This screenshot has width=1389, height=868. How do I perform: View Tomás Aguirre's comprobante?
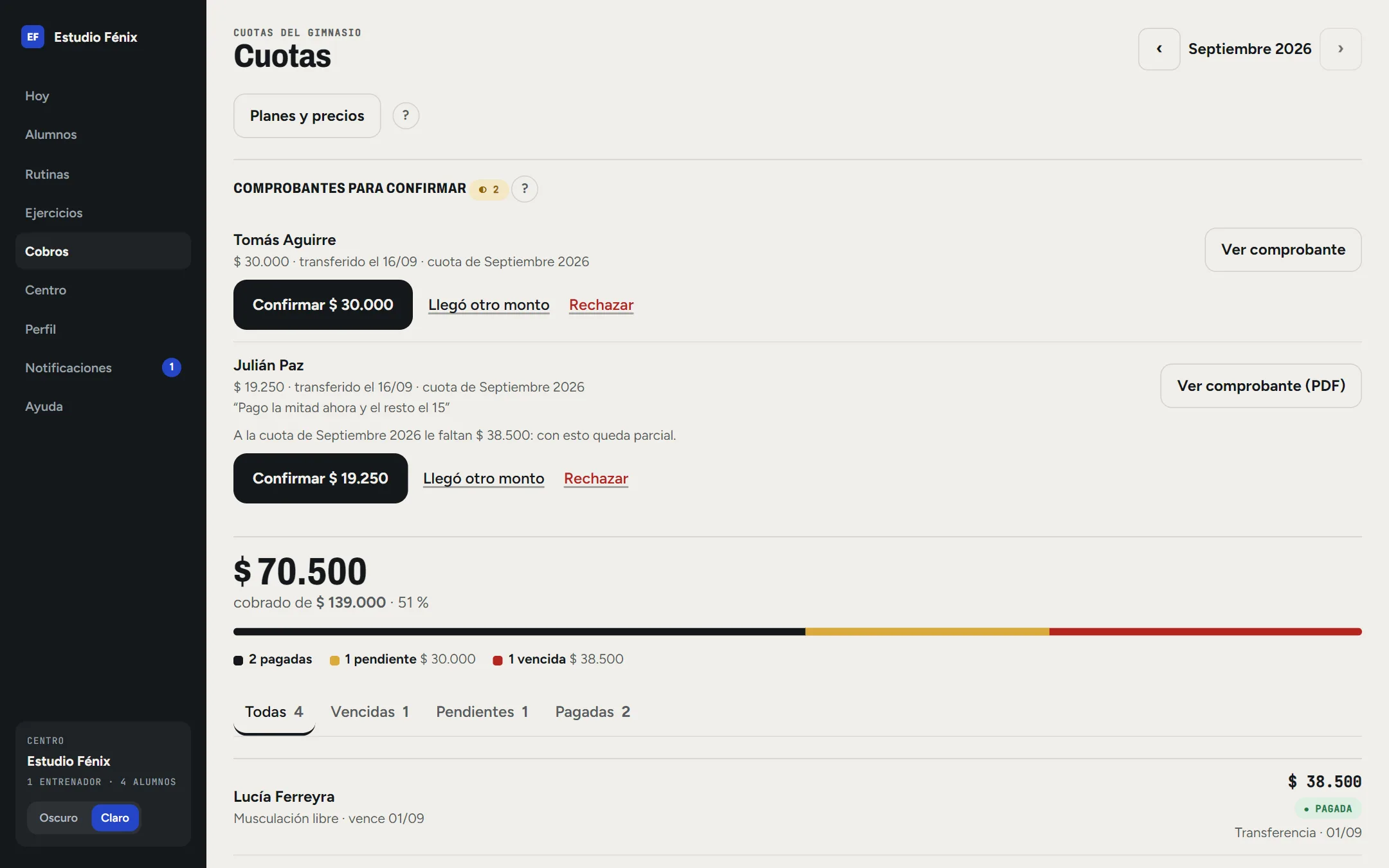click(x=1283, y=249)
